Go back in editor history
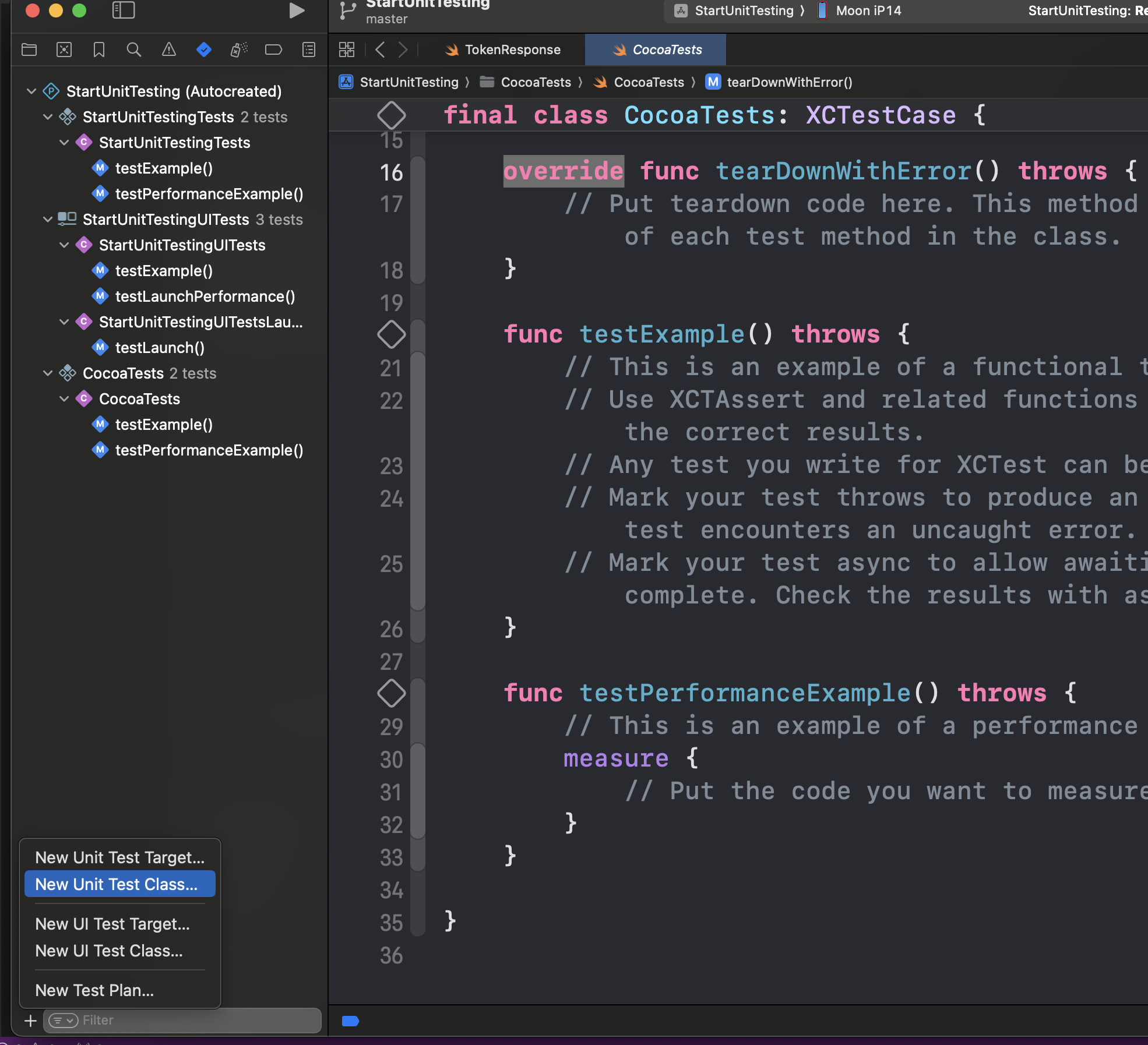 coord(380,50)
